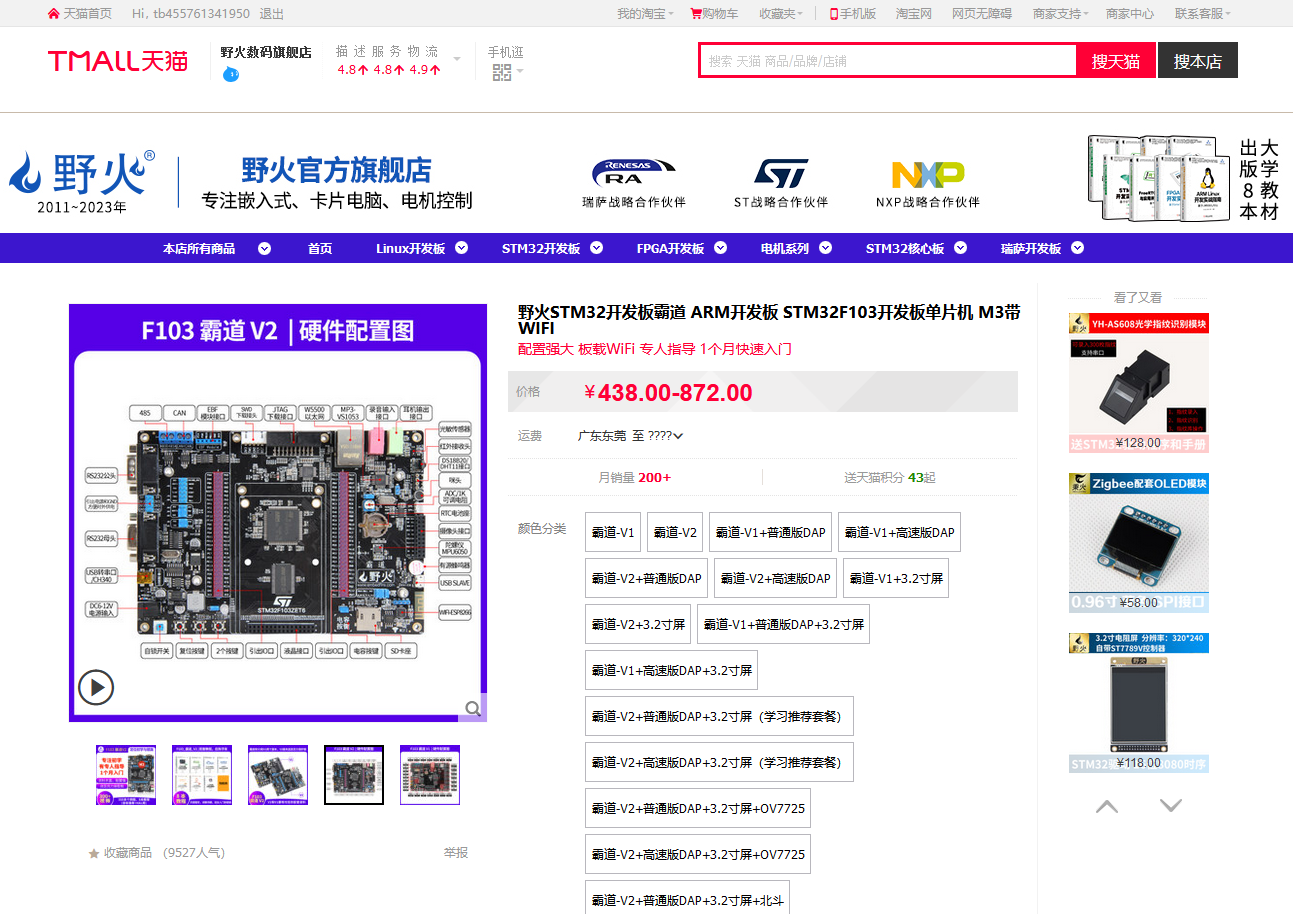Open the STM32核心板 nav item
Image resolution: width=1293 pixels, height=914 pixels.
(x=905, y=248)
